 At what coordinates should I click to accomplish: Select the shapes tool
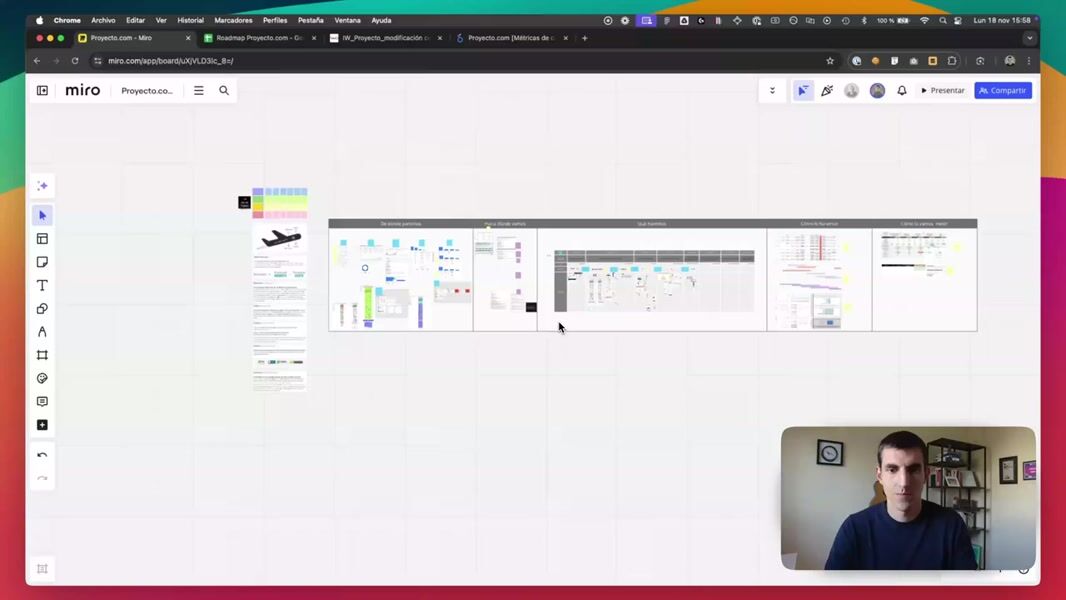coord(42,309)
